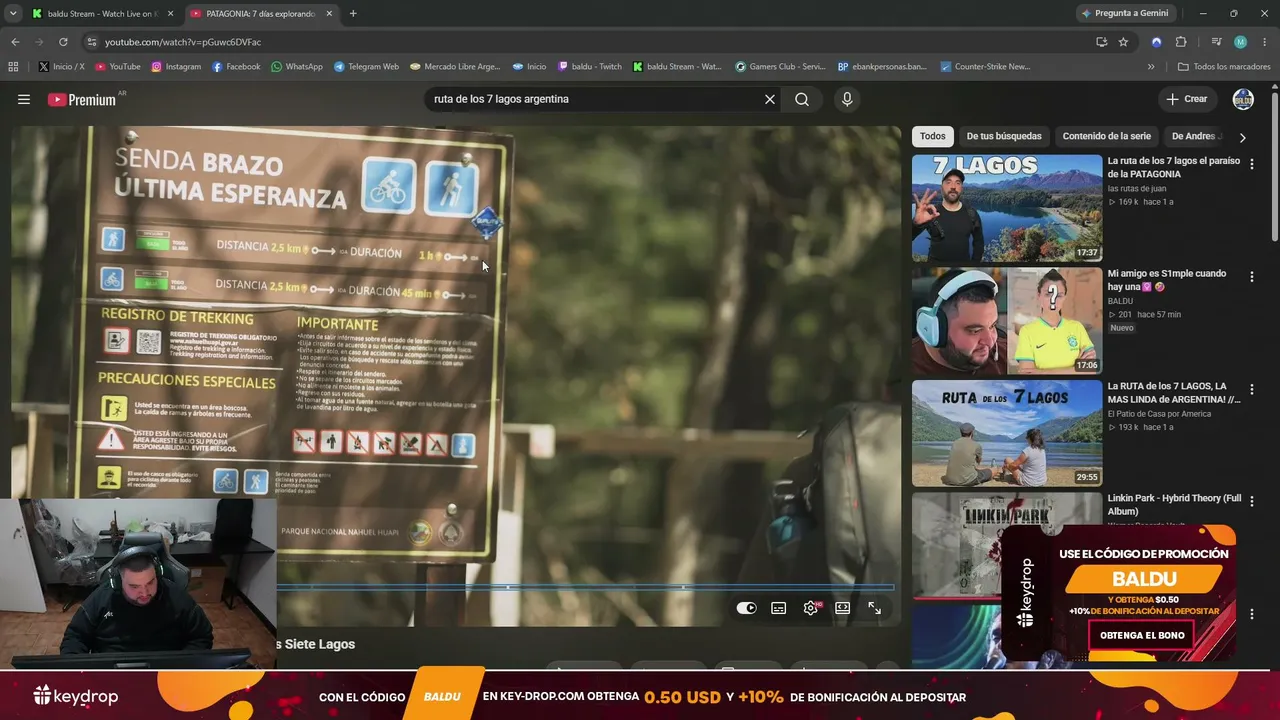Open the tab search dropdown arrow
The height and width of the screenshot is (720, 1280).
click(x=13, y=14)
